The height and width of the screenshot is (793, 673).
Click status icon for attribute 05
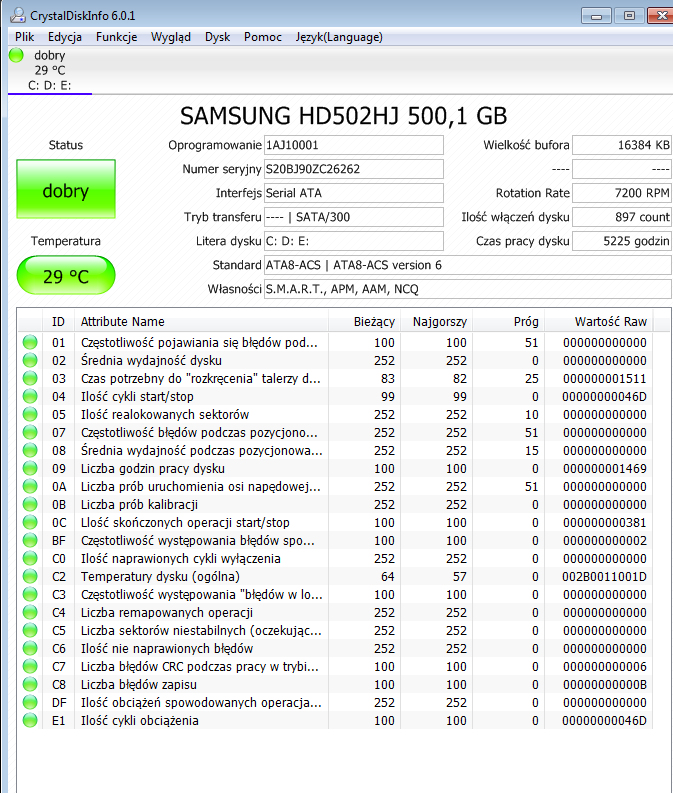point(30,415)
